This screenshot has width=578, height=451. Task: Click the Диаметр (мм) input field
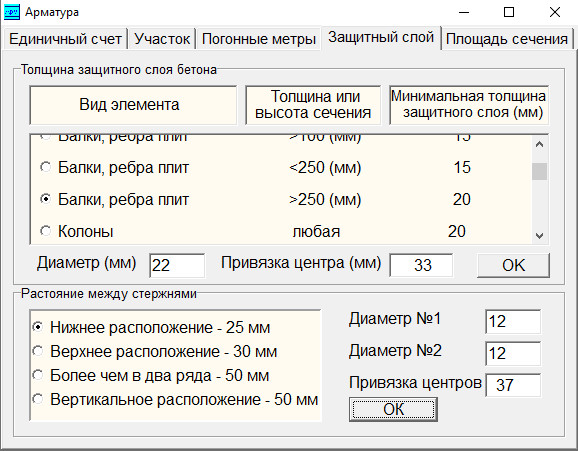tap(177, 266)
